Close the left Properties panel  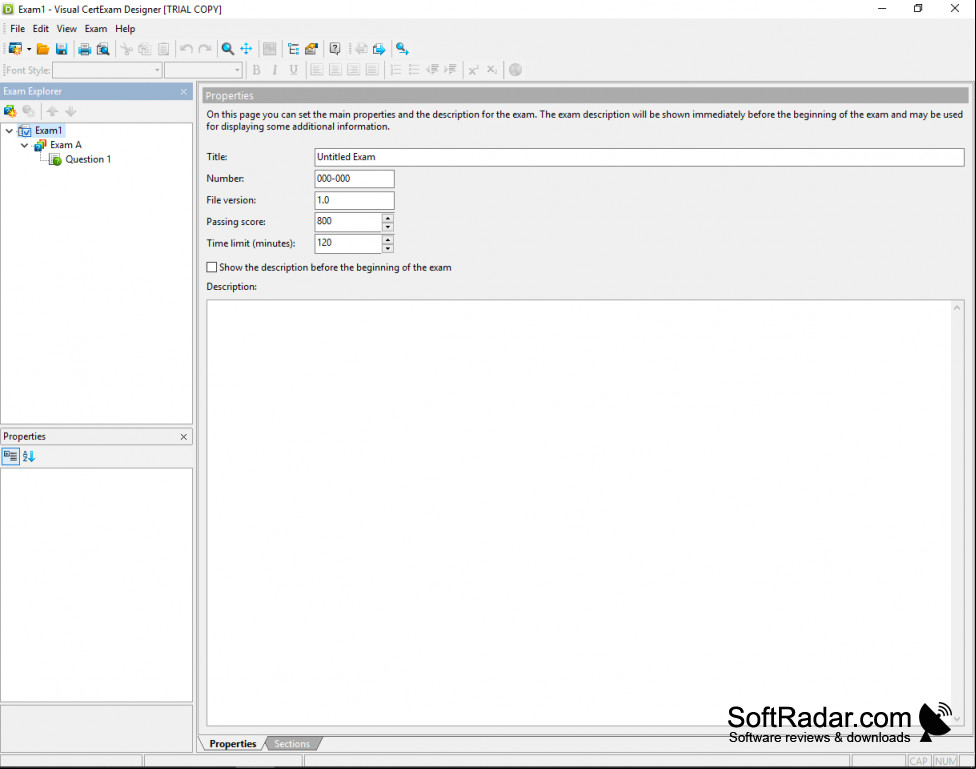(x=184, y=436)
